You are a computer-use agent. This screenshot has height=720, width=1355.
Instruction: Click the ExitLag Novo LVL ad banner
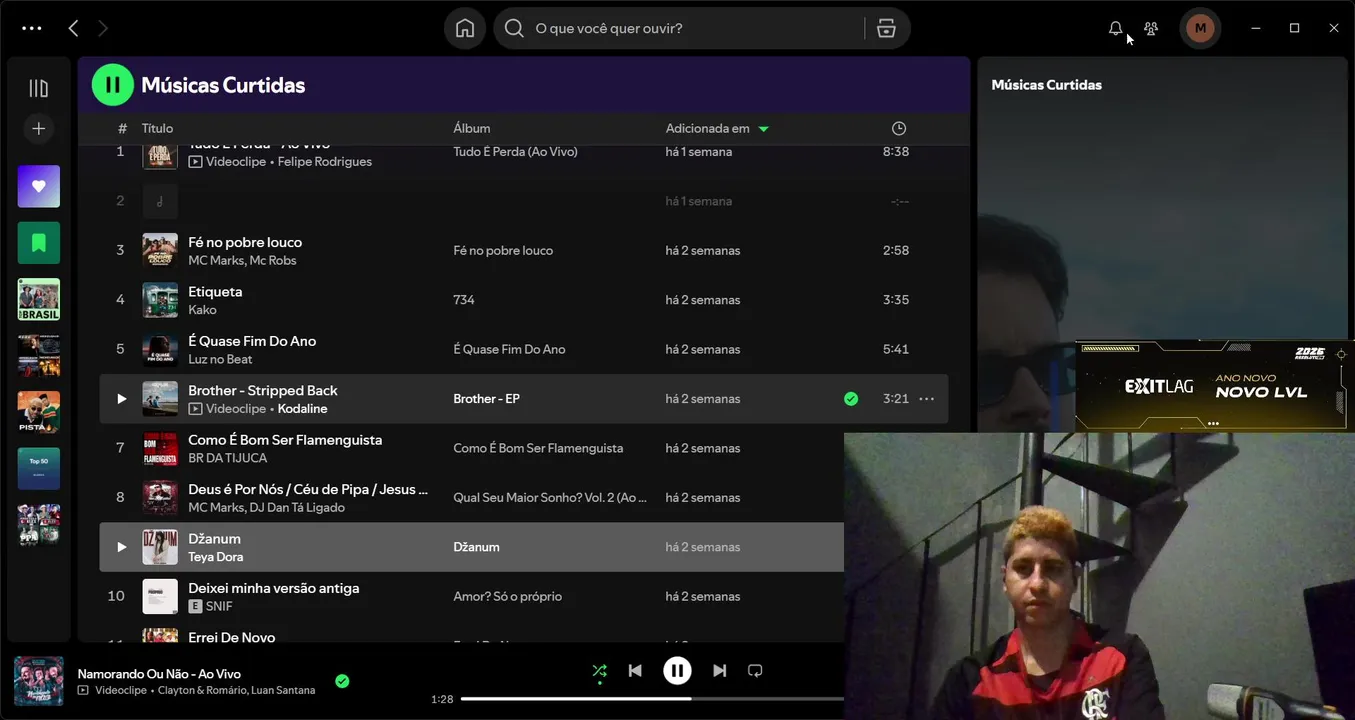point(1215,386)
